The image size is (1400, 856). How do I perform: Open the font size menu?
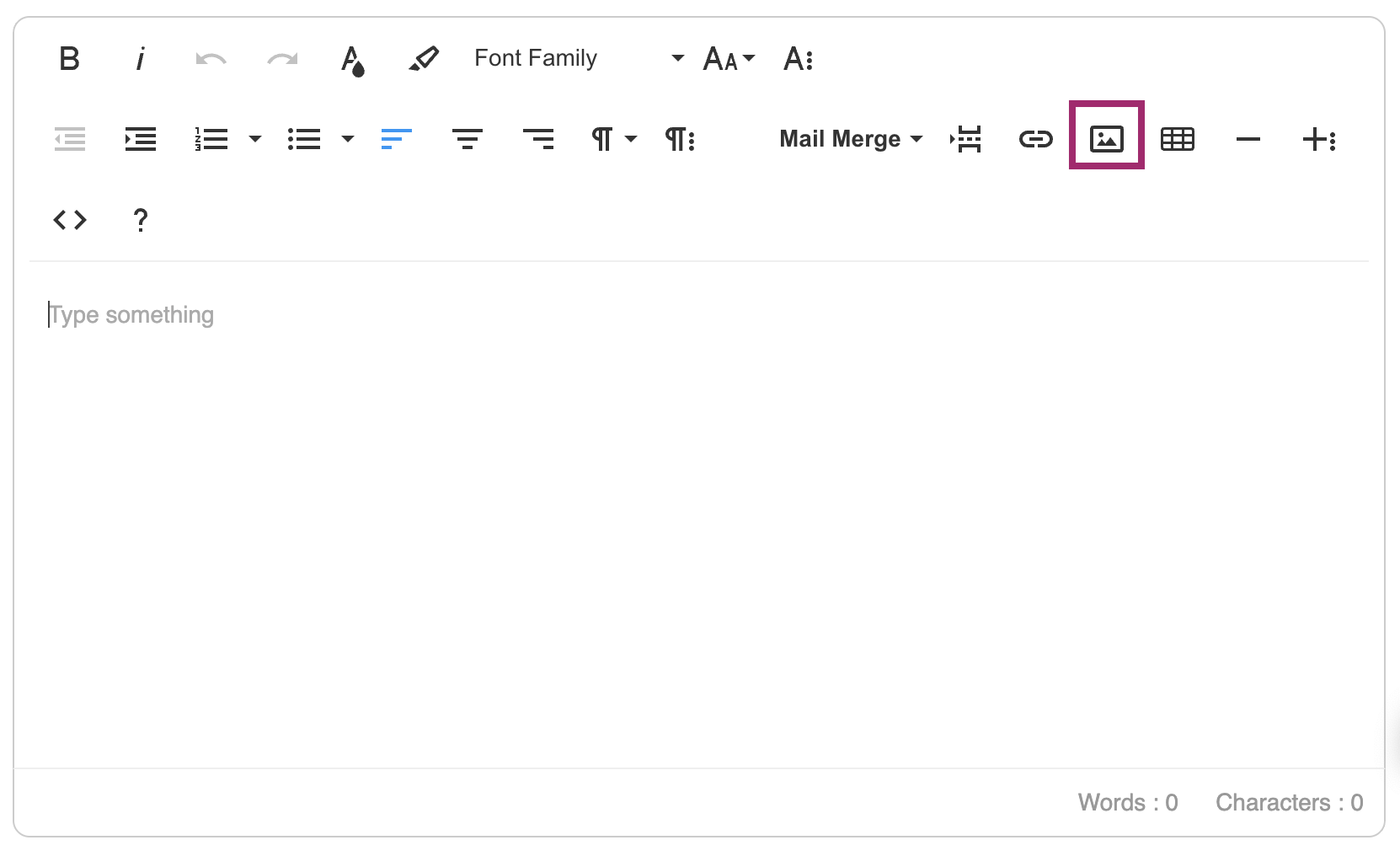click(728, 58)
